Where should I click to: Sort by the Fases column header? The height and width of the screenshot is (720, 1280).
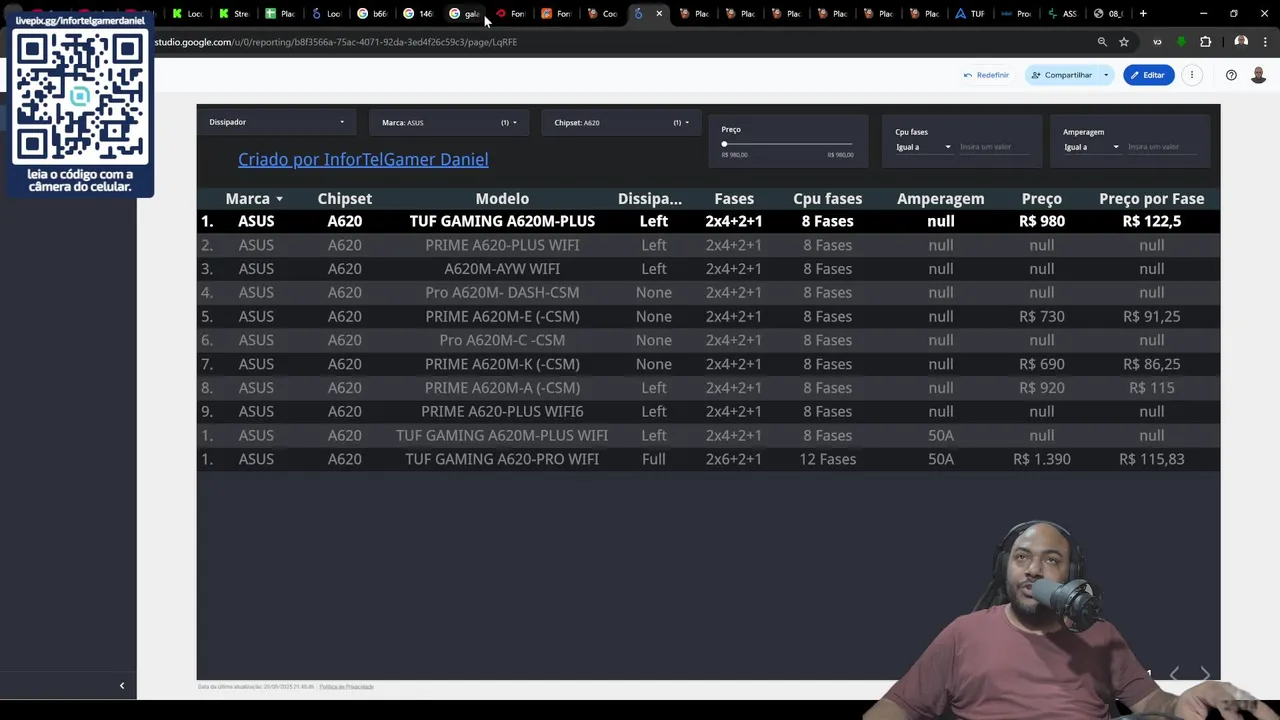pos(734,199)
